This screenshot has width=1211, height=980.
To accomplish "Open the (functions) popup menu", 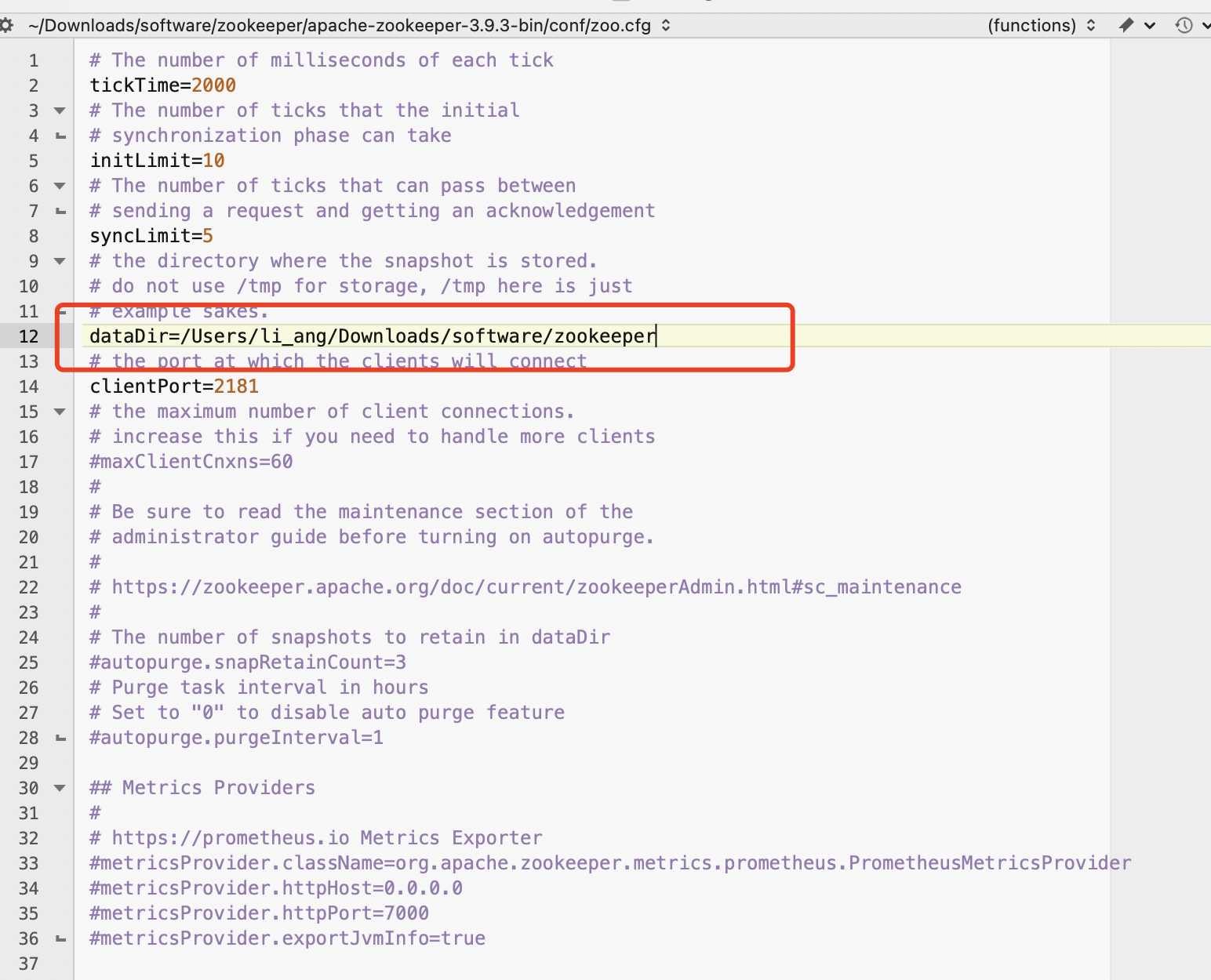I will coord(1042,25).
